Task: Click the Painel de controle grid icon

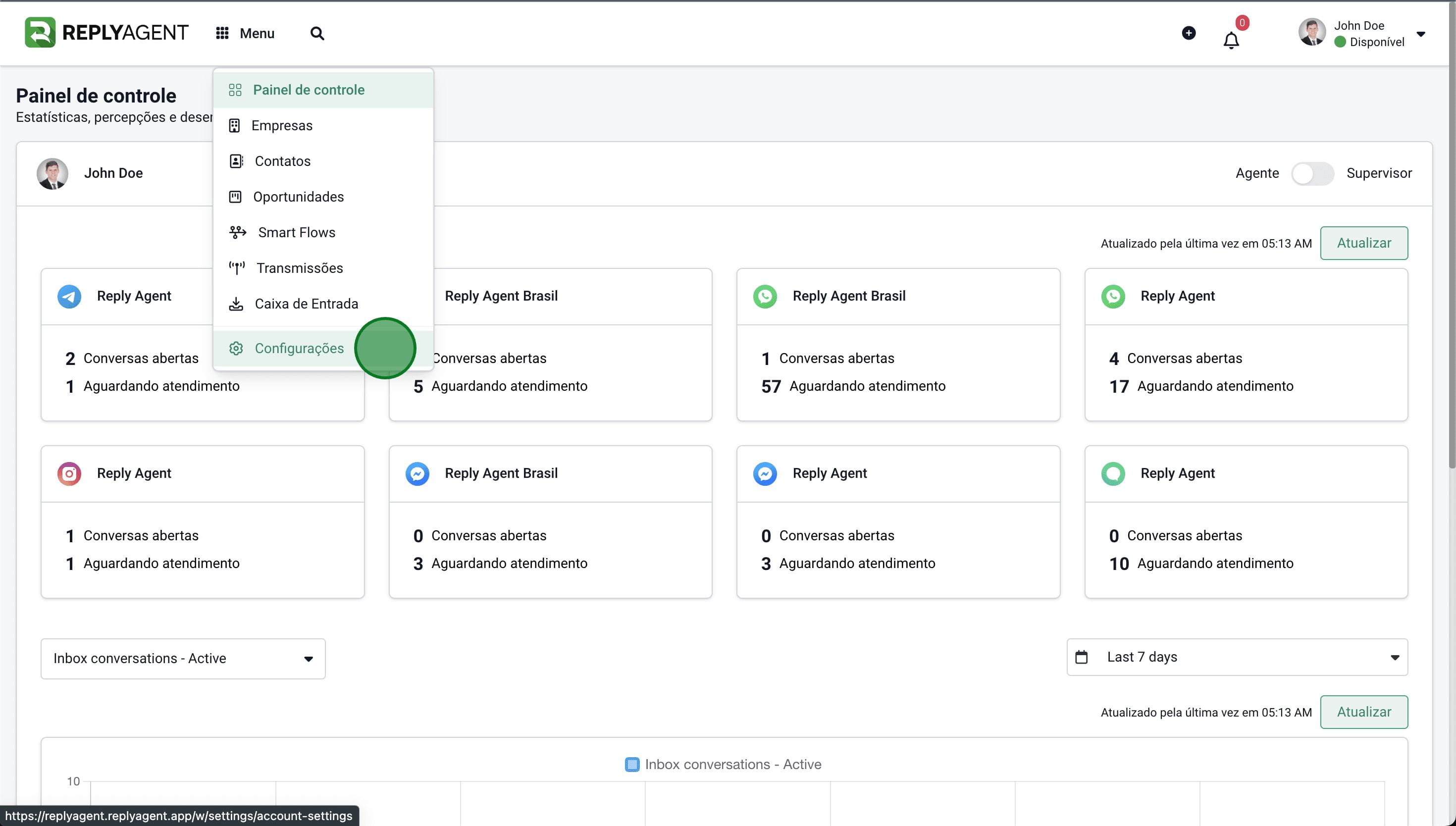Action: (235, 90)
